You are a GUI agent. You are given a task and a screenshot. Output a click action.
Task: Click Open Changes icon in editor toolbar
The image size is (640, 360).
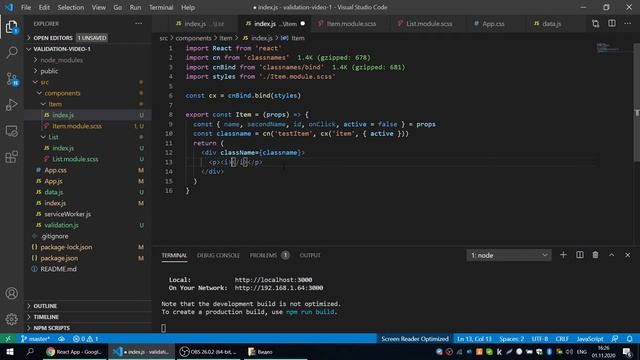tap(596, 24)
